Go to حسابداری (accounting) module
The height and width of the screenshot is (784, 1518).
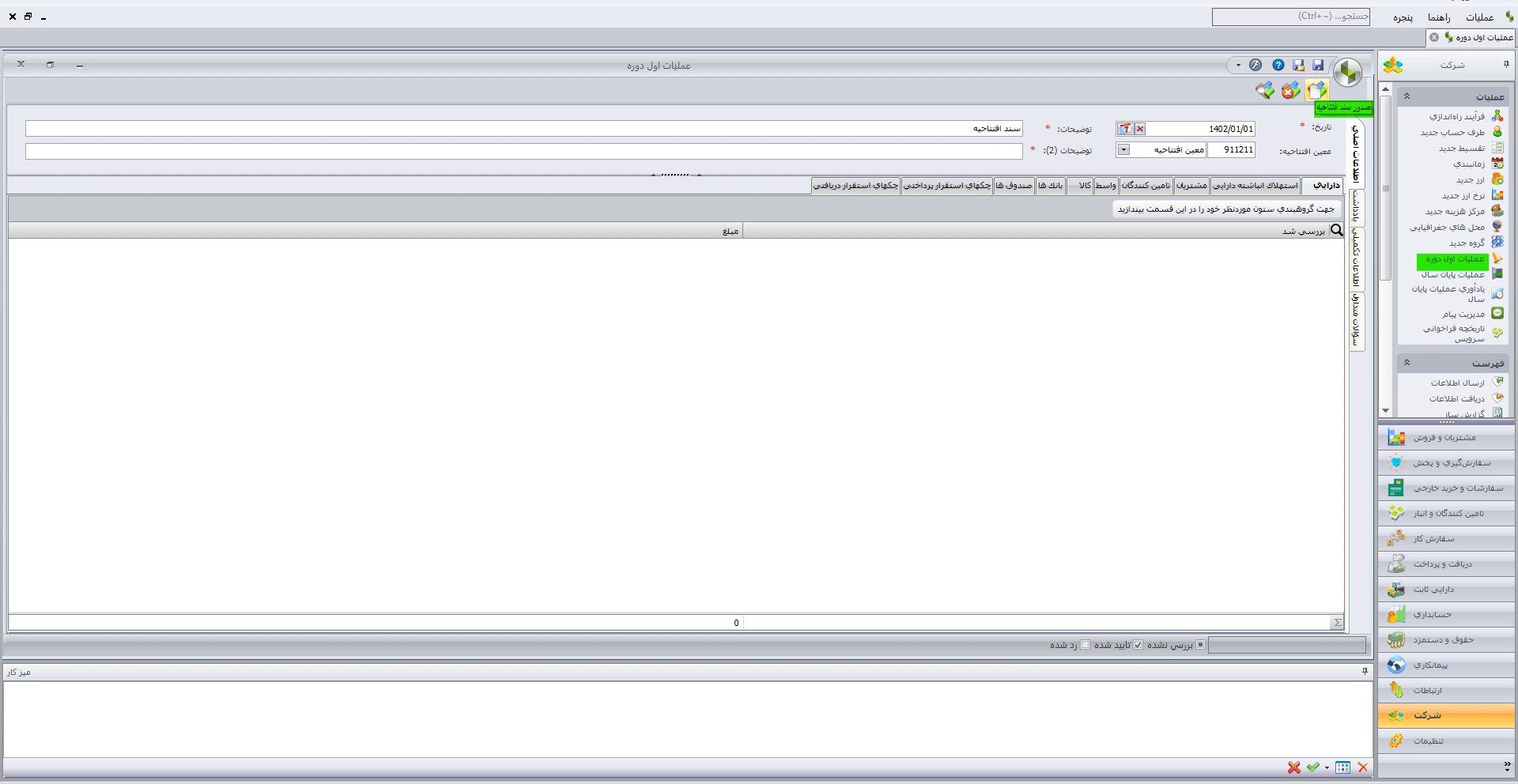tap(1446, 615)
